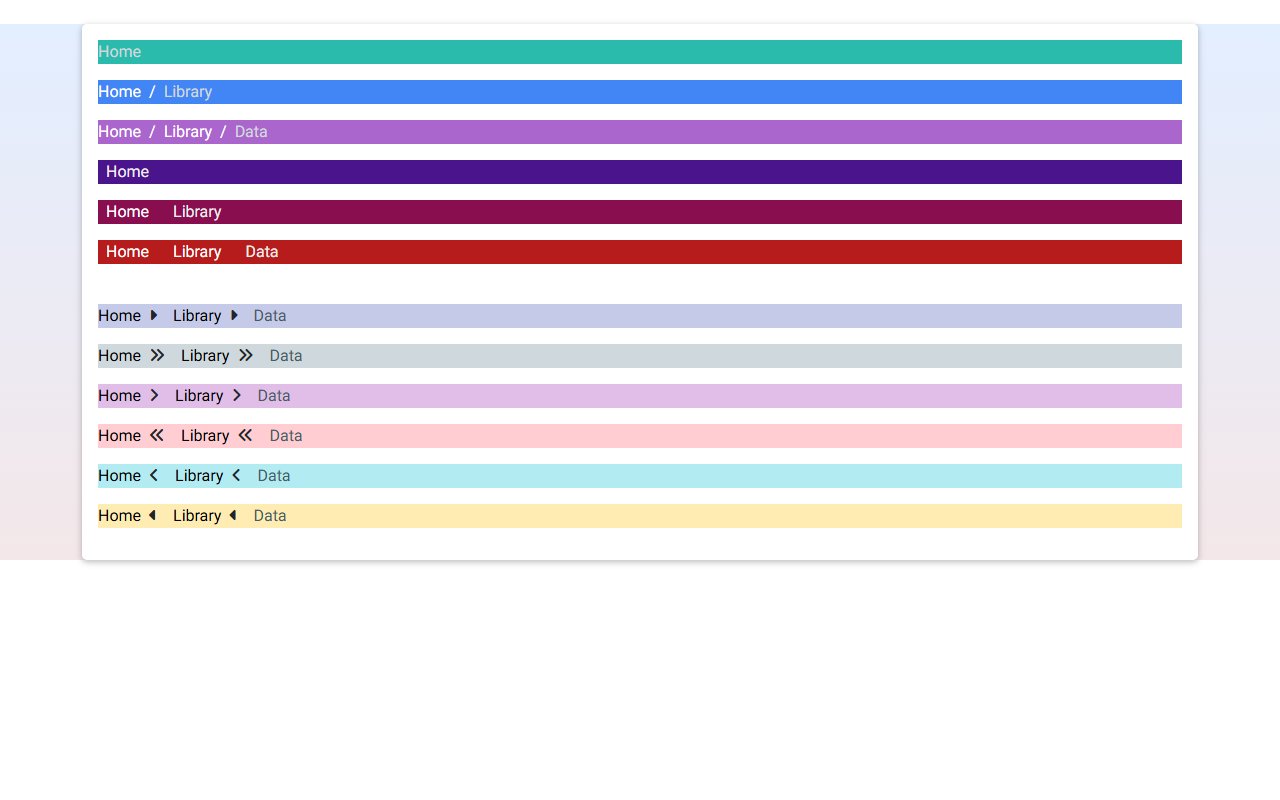Open Library in the pink breadcrumb bar
The image size is (1280, 800).
pos(205,436)
